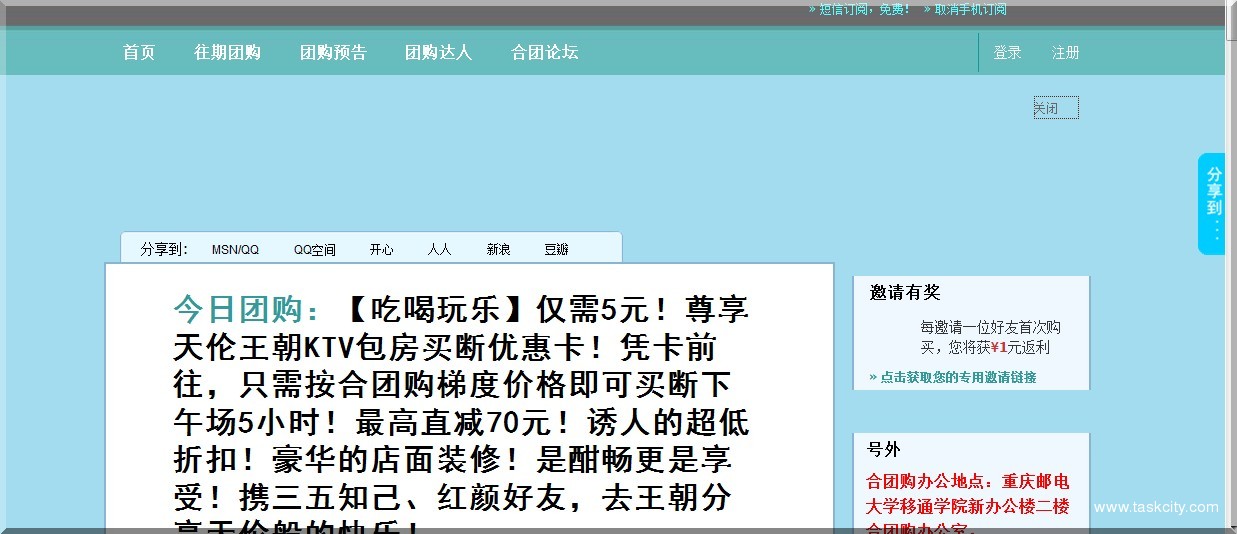1237x534 pixels.
Task: Share to 开心
Action: point(381,249)
